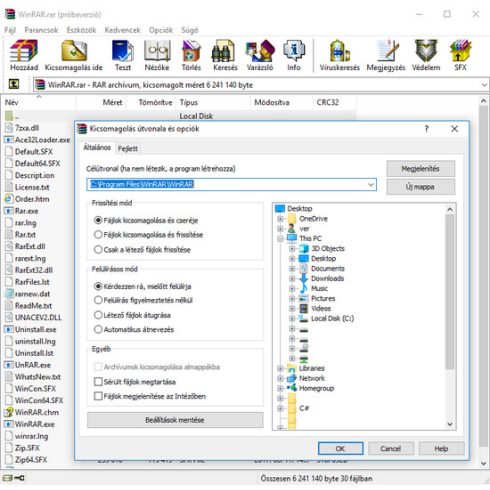Select the Order.htm file icon
Image resolution: width=490 pixels, height=490 pixels.
[9, 199]
